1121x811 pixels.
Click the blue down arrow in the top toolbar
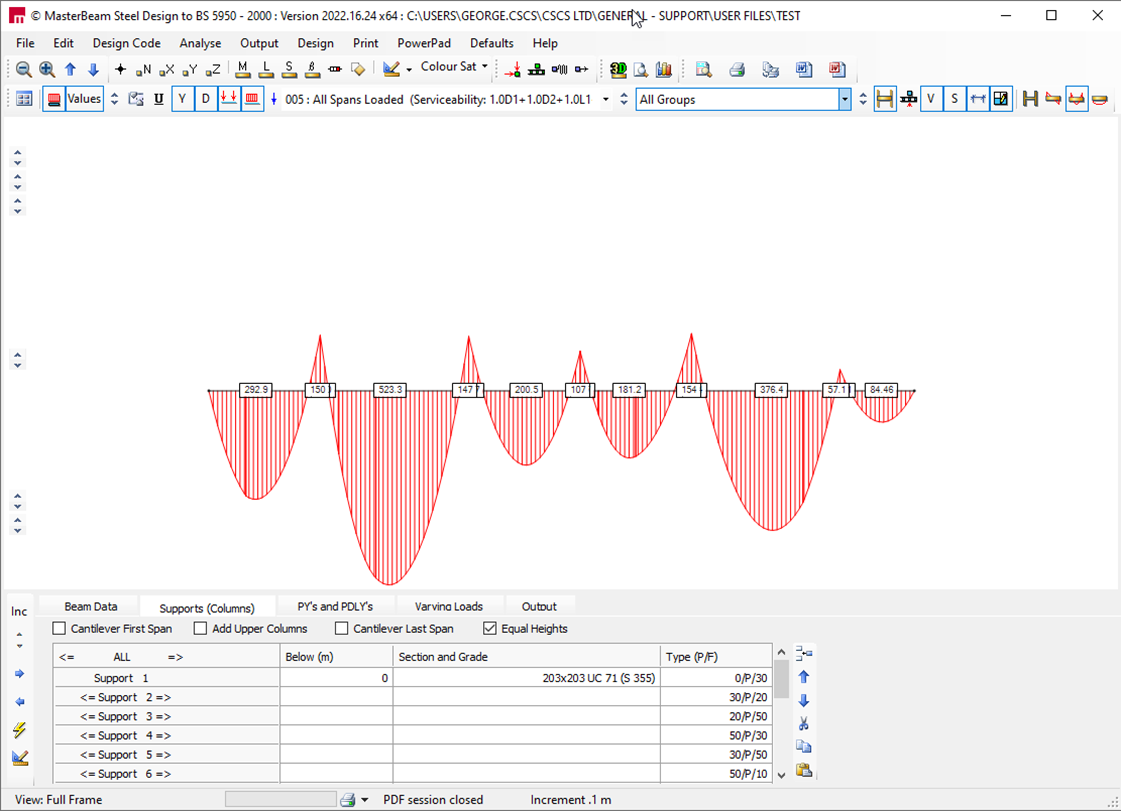(x=93, y=69)
